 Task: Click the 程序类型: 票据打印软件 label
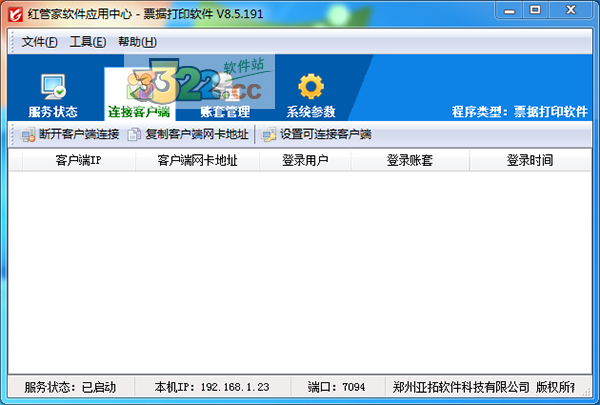[x=519, y=112]
